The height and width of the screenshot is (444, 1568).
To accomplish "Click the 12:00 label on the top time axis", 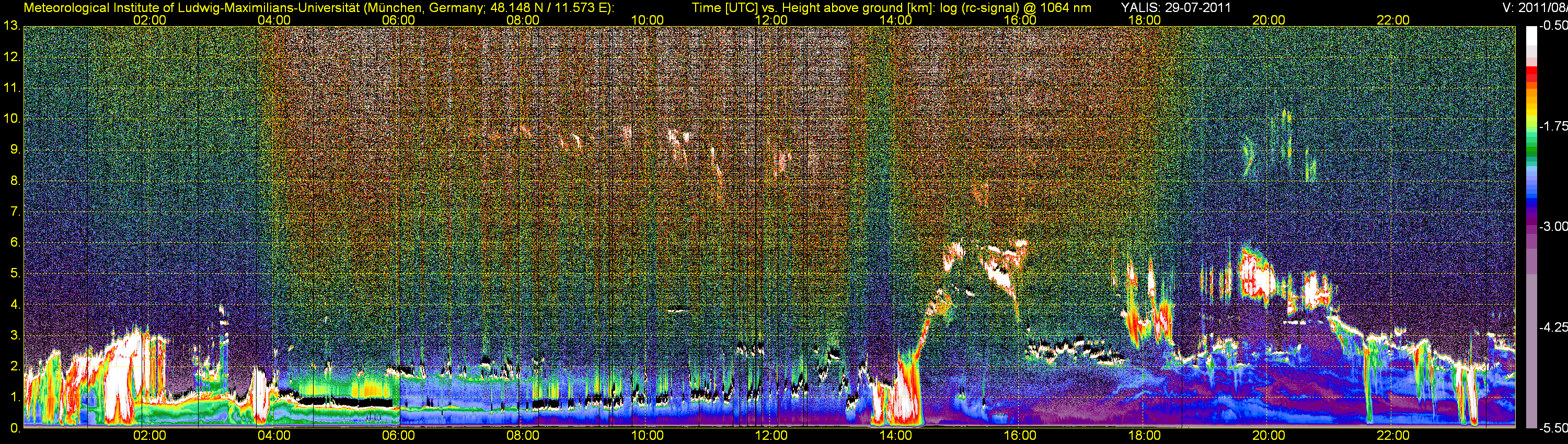I will coord(771,20).
